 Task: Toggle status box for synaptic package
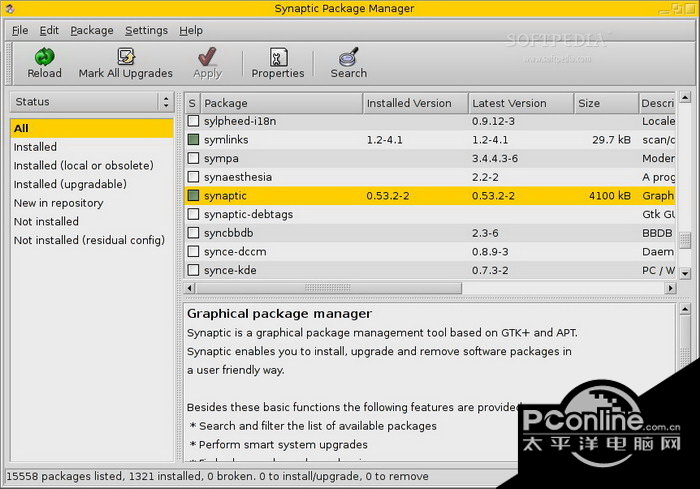coord(193,196)
